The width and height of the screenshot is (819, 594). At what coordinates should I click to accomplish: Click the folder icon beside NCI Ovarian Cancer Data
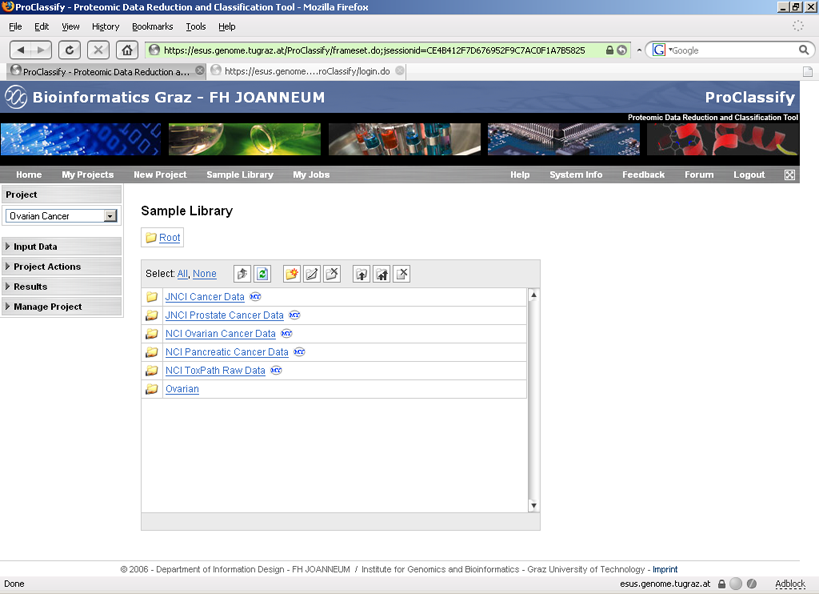tap(152, 333)
